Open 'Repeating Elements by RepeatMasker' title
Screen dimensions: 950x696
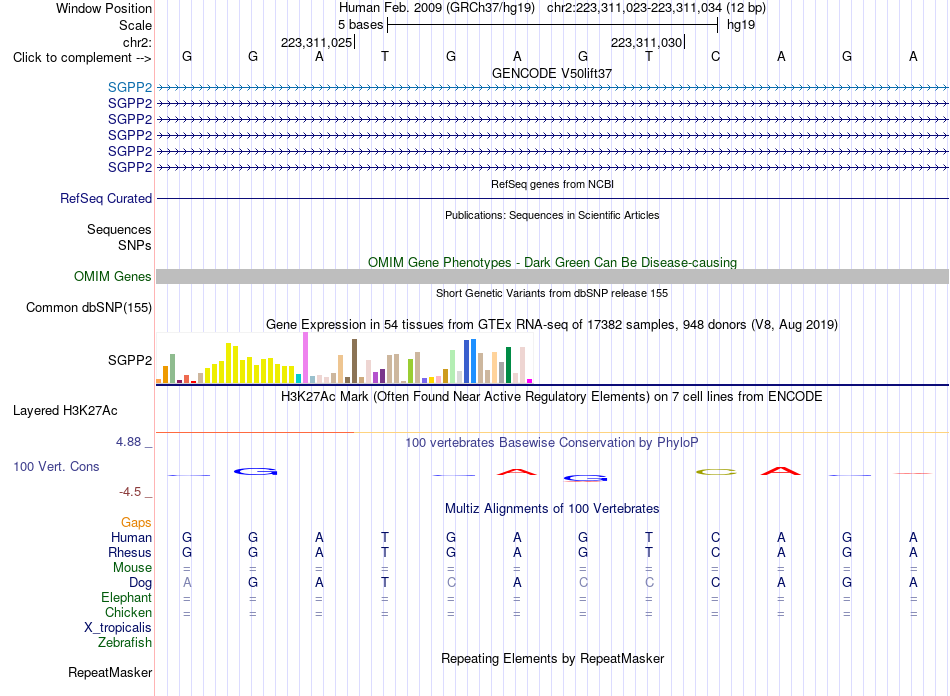552,659
